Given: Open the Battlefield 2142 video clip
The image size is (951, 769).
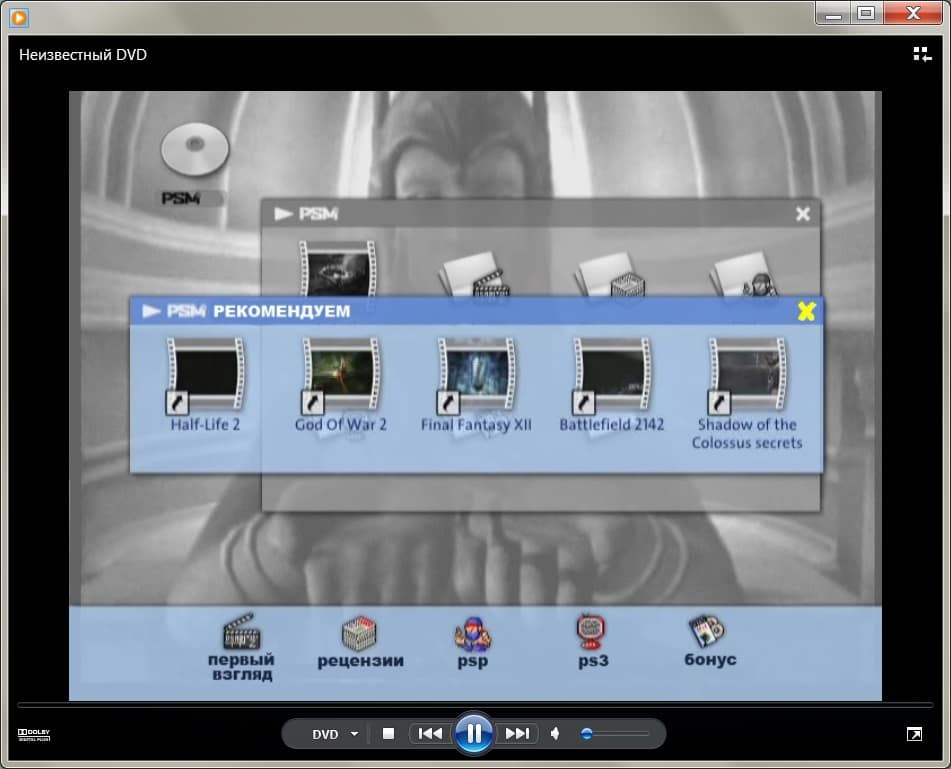Looking at the screenshot, I should coord(611,386).
